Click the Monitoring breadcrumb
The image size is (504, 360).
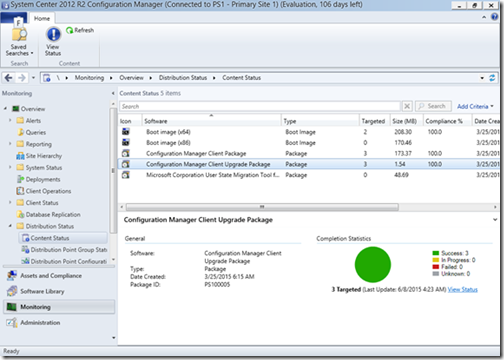coord(89,78)
